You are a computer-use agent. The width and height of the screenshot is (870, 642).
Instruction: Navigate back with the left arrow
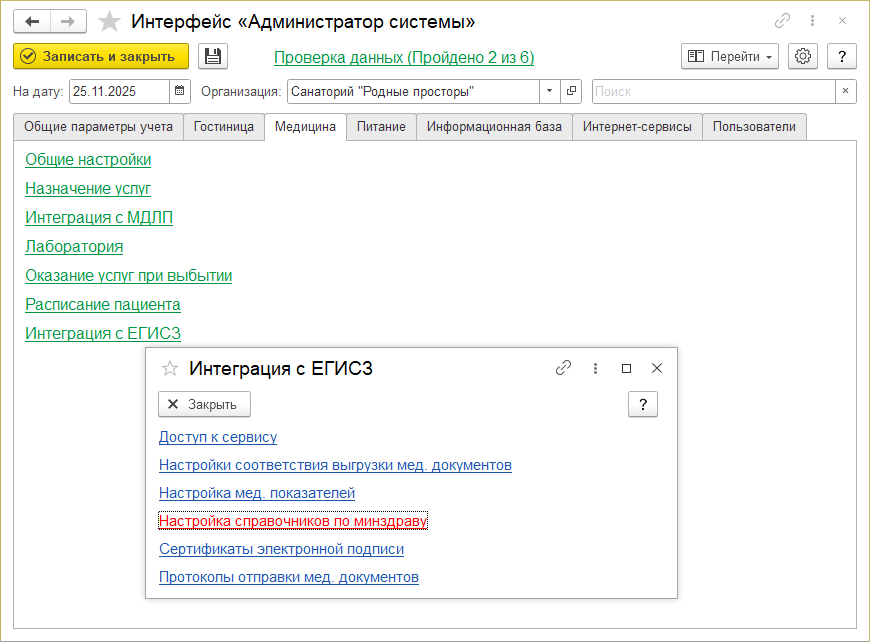32,21
